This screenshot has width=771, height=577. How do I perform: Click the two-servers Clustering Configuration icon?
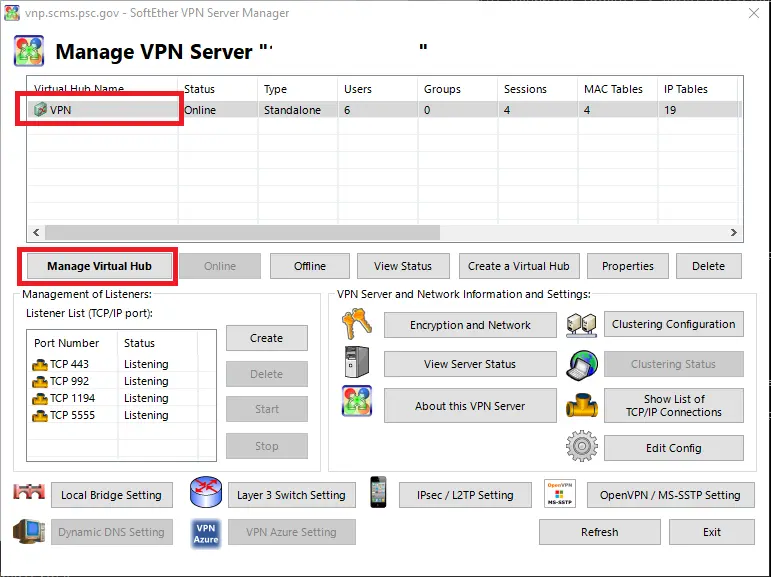click(581, 325)
